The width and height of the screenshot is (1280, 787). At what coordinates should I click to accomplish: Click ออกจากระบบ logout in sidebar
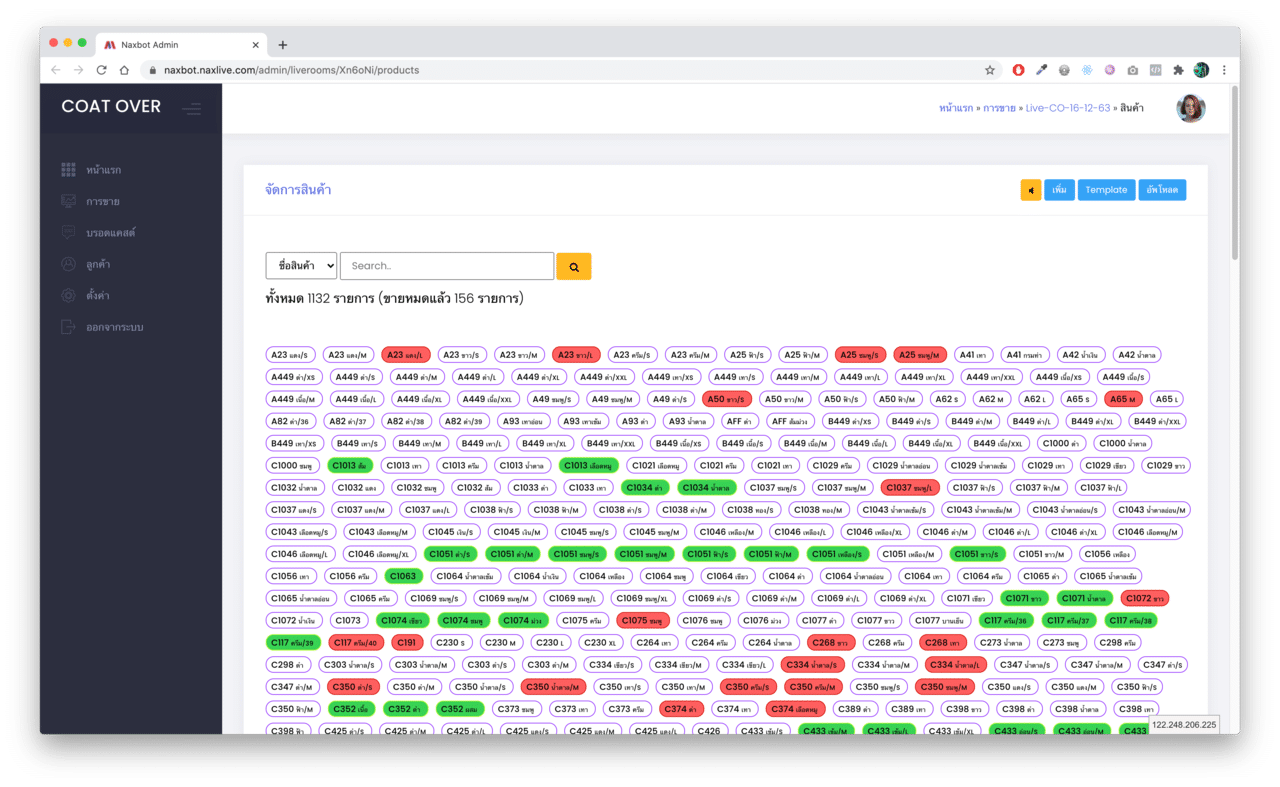(115, 327)
